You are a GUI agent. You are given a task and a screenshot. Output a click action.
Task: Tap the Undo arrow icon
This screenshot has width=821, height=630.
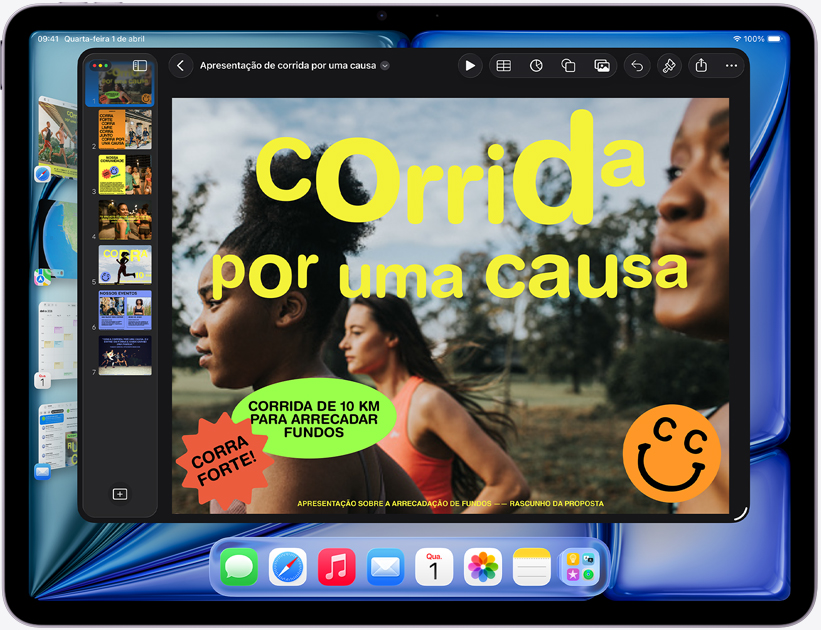[636, 65]
